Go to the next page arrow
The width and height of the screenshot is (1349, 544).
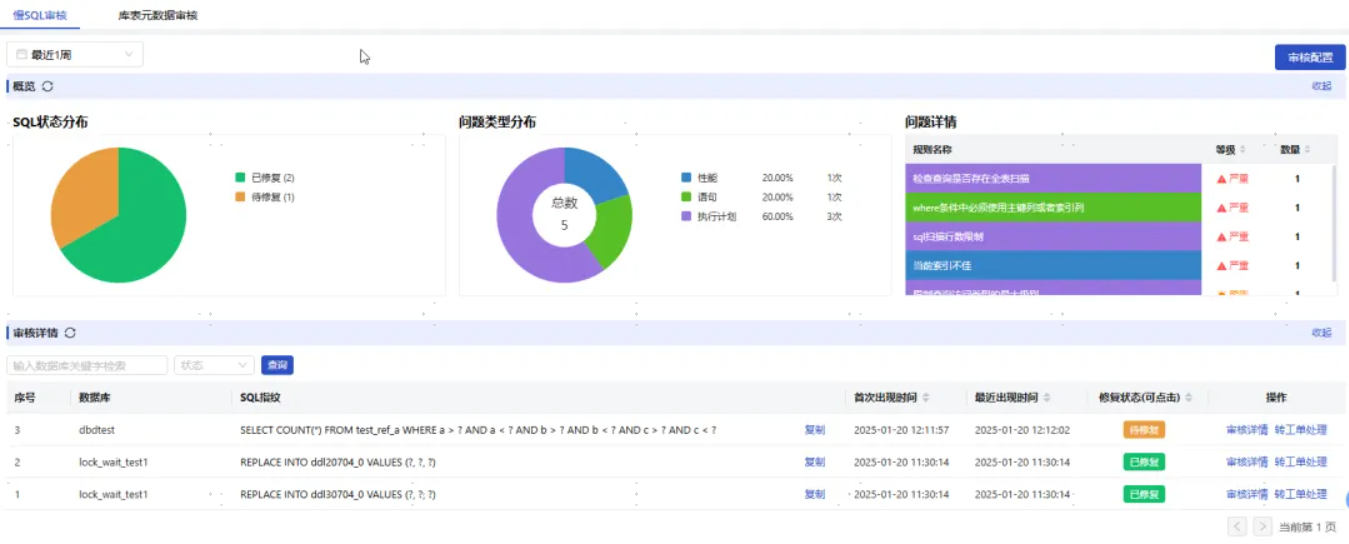[1262, 526]
